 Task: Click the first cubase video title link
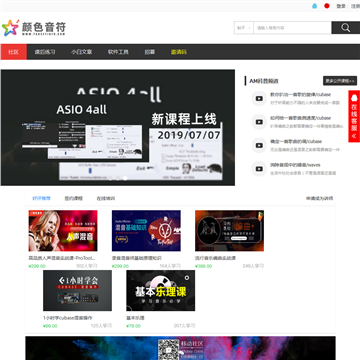(300, 95)
